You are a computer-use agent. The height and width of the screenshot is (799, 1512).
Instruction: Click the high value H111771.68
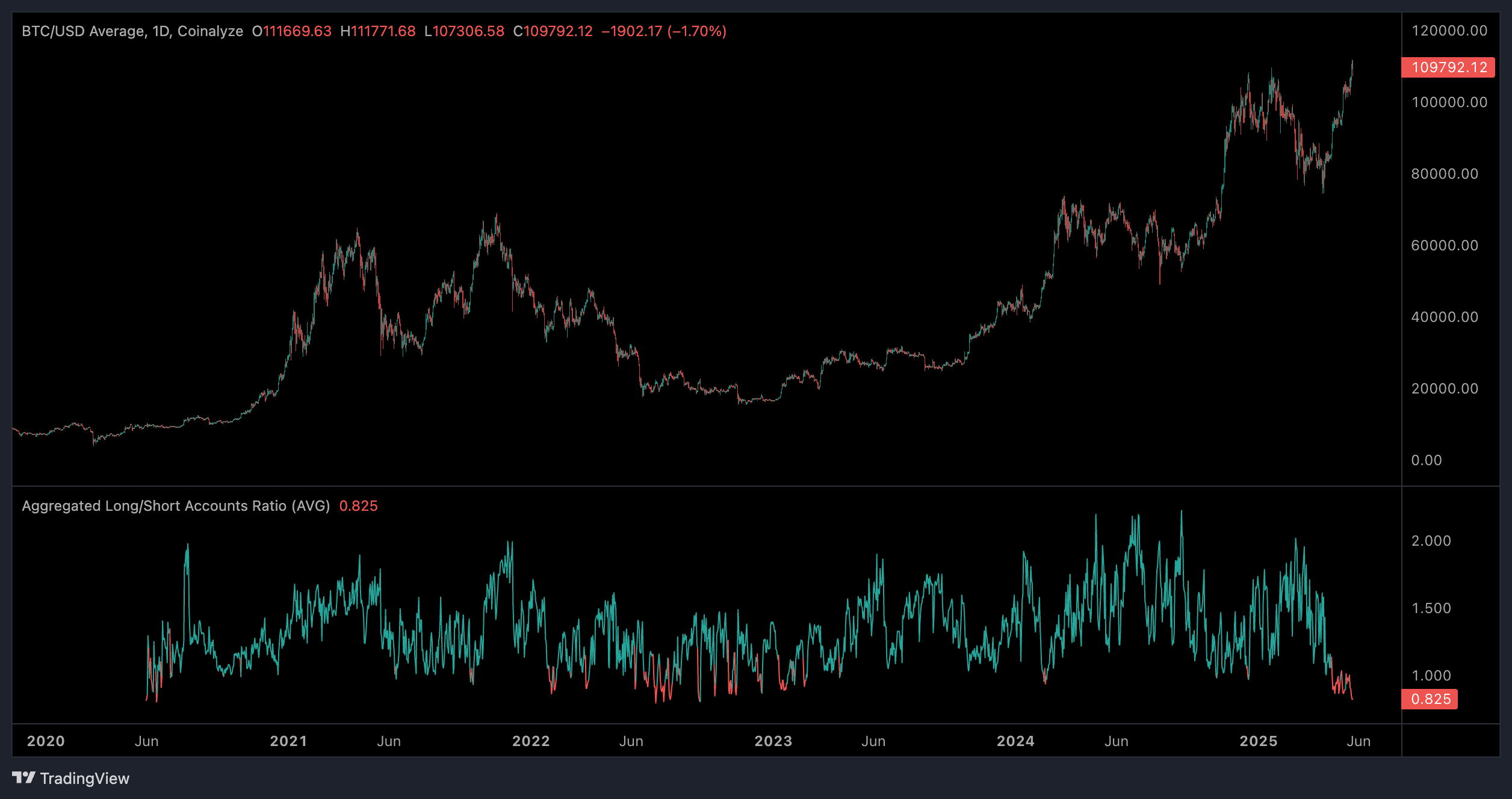377,31
